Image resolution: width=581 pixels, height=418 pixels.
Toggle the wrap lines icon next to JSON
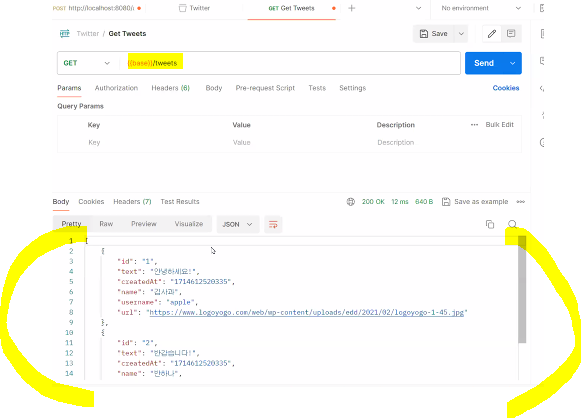[x=273, y=225]
